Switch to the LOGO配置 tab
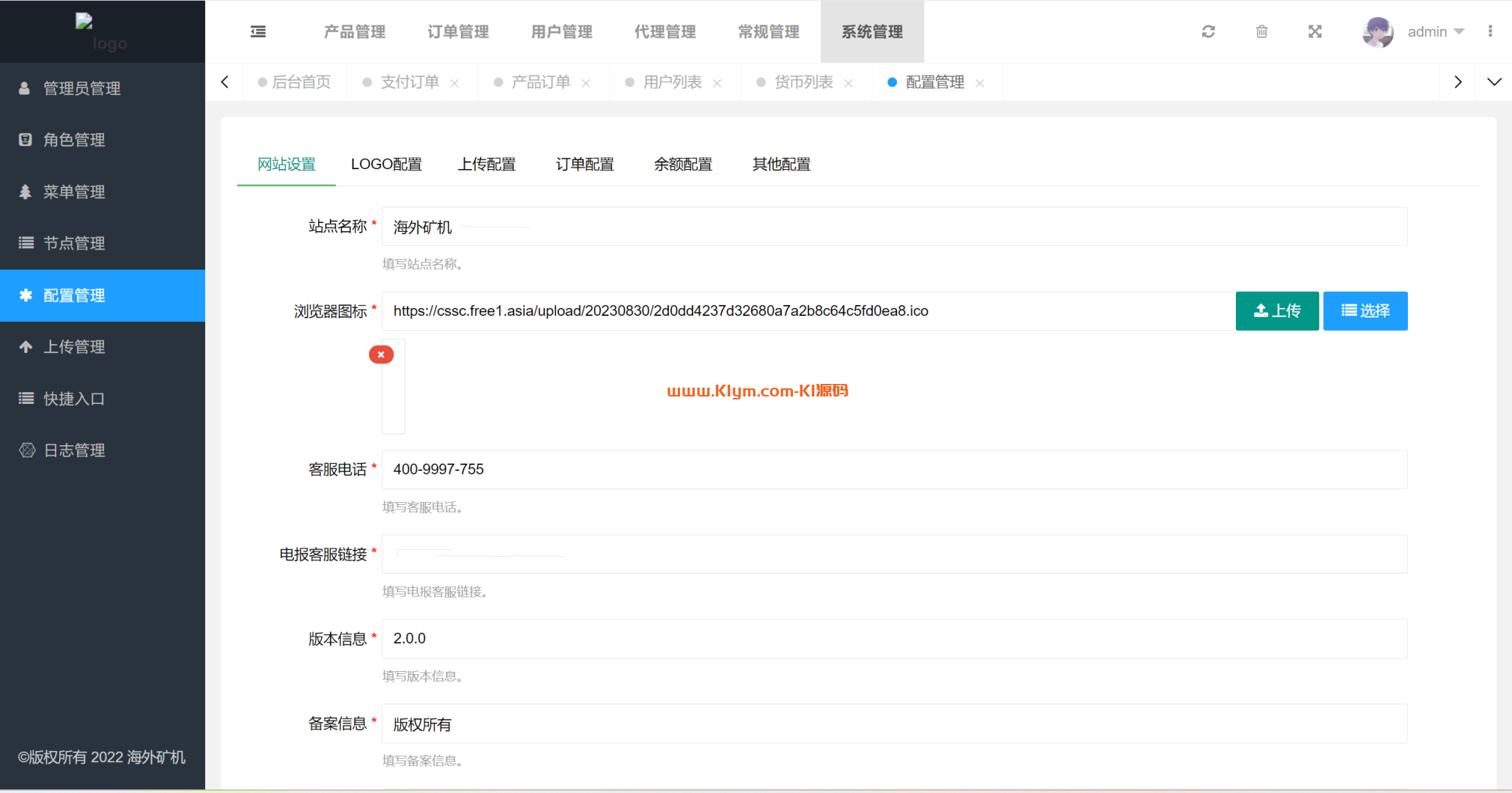The width and height of the screenshot is (1512, 793). pos(386,164)
